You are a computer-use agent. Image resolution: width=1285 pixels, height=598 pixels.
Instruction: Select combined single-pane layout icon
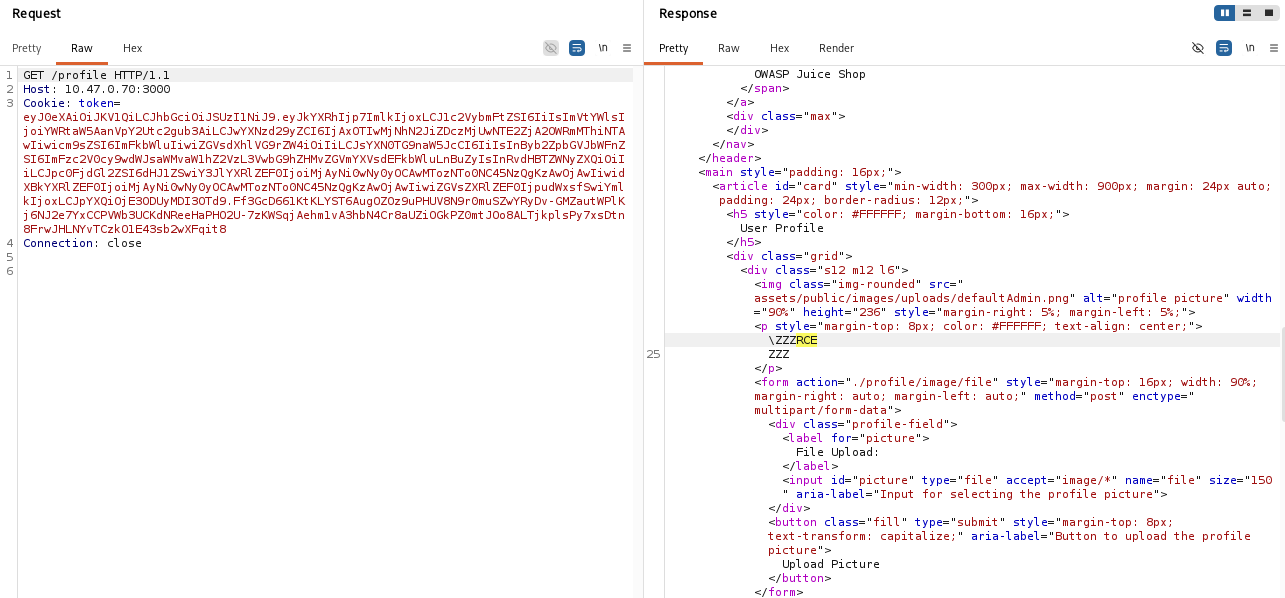pos(1268,13)
